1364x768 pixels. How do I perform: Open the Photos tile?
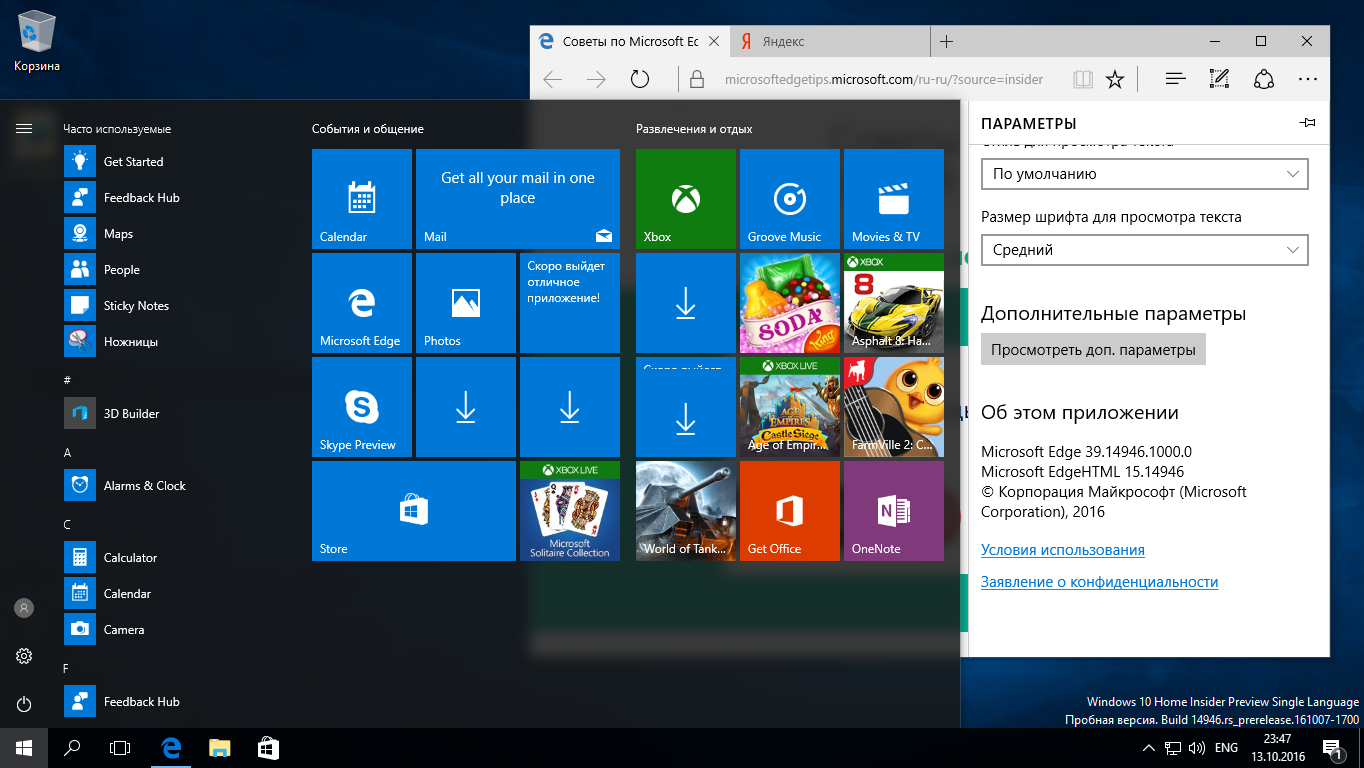(466, 303)
